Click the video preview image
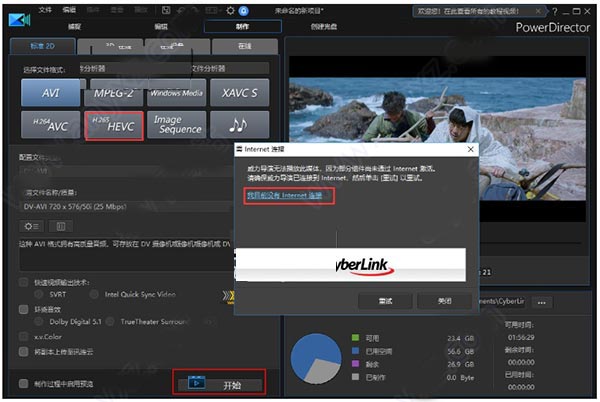Screen dimensions: 600x402 pos(437,138)
